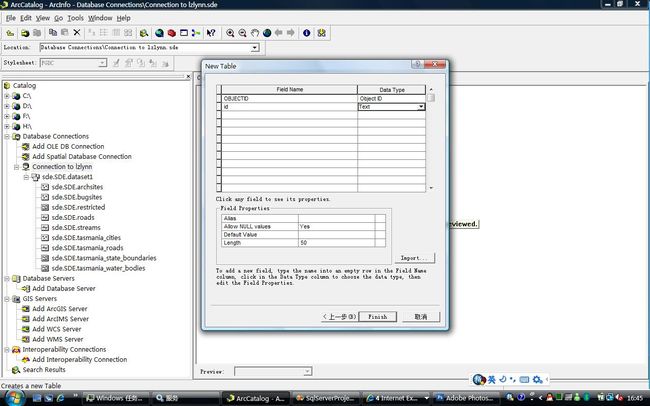Open the Stylesheet dropdown

tap(102, 63)
